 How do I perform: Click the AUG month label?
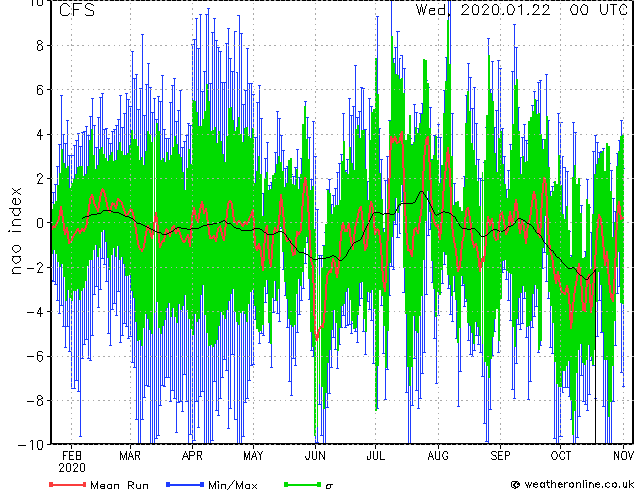[438, 456]
